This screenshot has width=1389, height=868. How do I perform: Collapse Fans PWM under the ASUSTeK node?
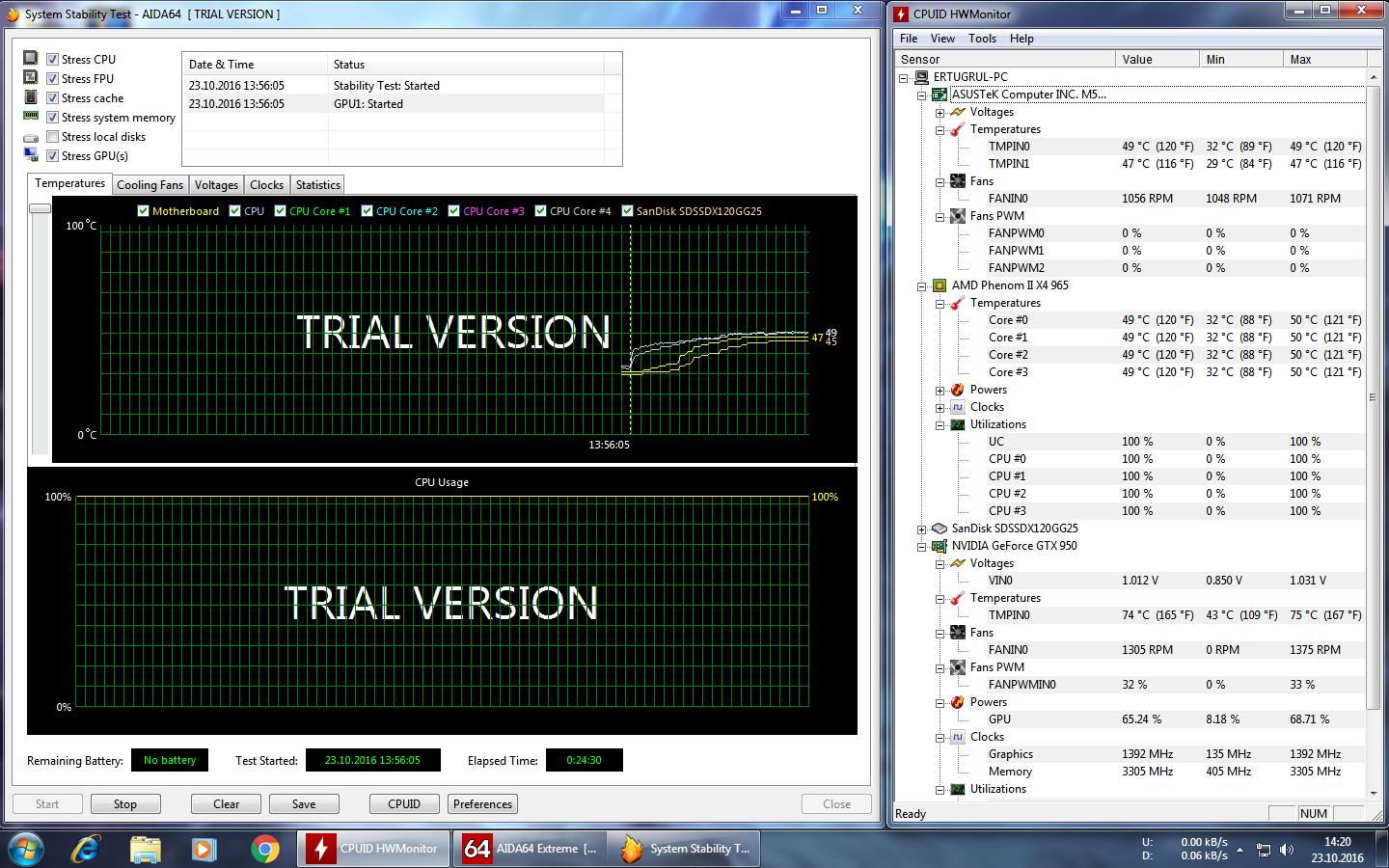point(940,217)
